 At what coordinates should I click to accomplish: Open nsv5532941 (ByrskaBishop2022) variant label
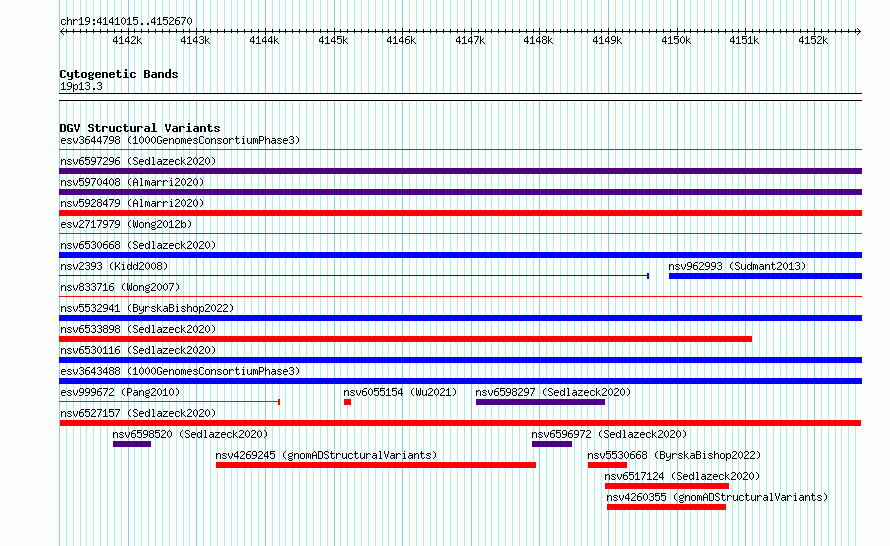pos(147,308)
